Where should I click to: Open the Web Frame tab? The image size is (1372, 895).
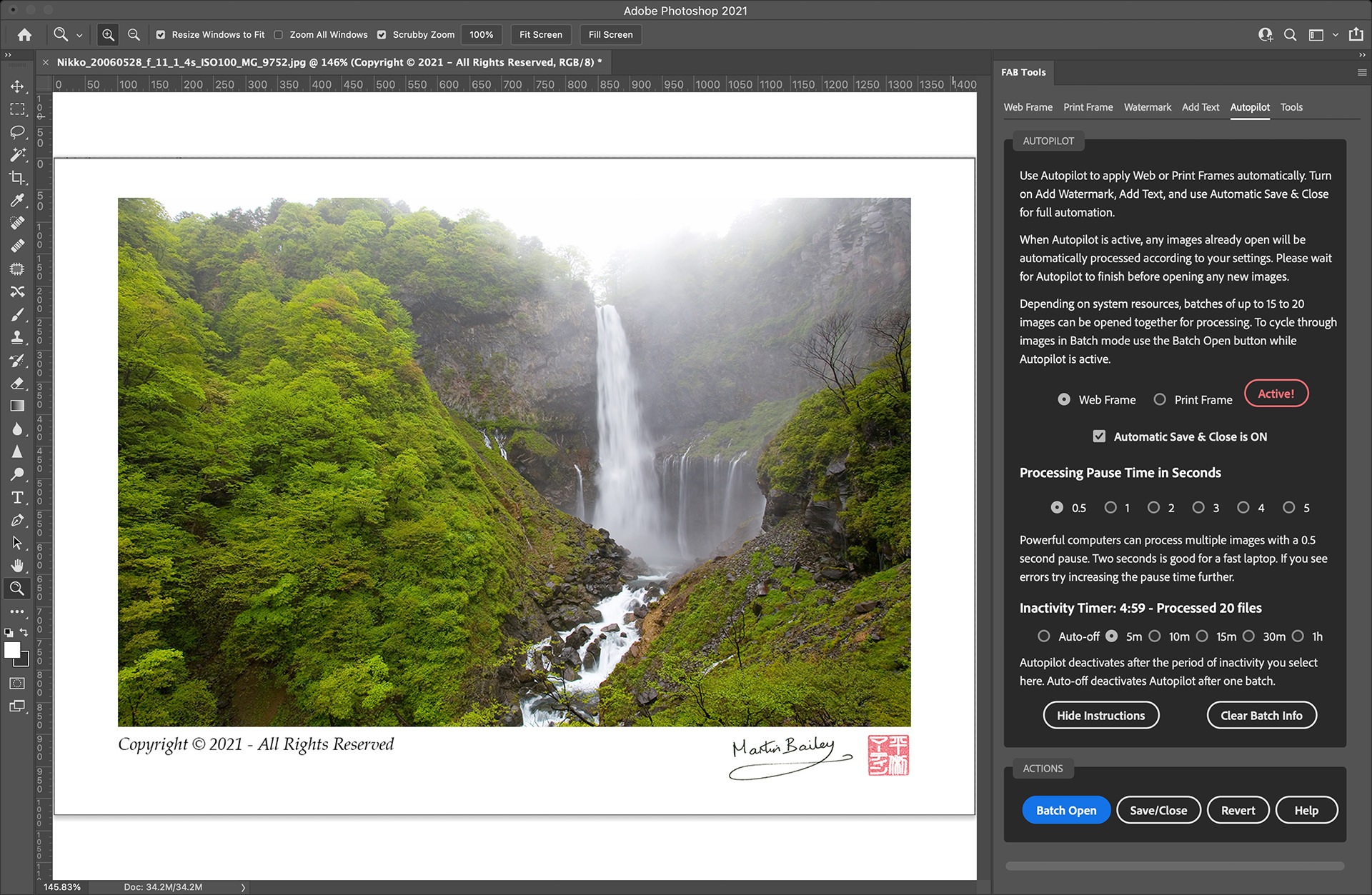click(1028, 107)
